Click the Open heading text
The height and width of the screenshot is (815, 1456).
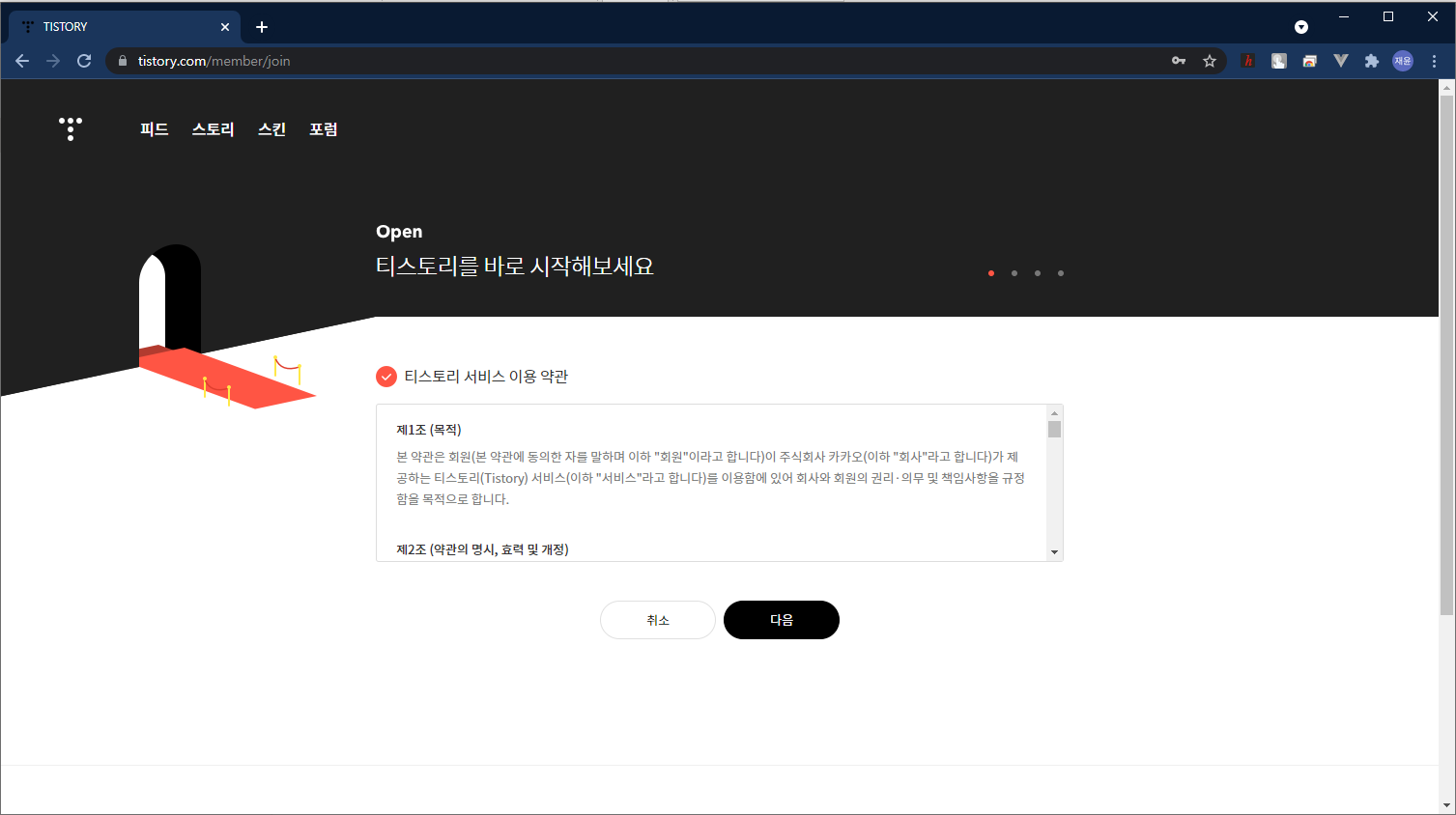coord(399,231)
